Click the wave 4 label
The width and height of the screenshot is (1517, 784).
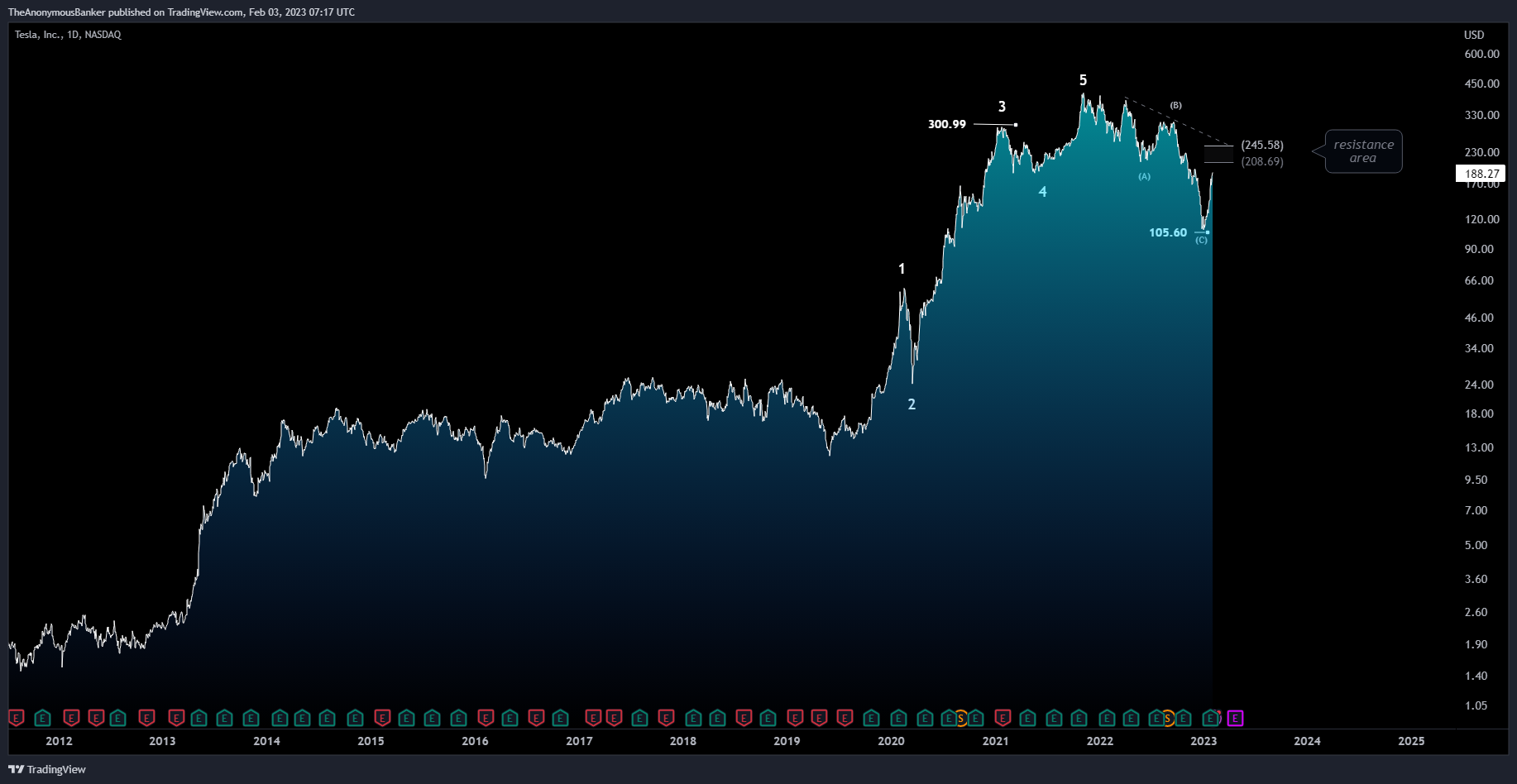pyautogui.click(x=1042, y=192)
